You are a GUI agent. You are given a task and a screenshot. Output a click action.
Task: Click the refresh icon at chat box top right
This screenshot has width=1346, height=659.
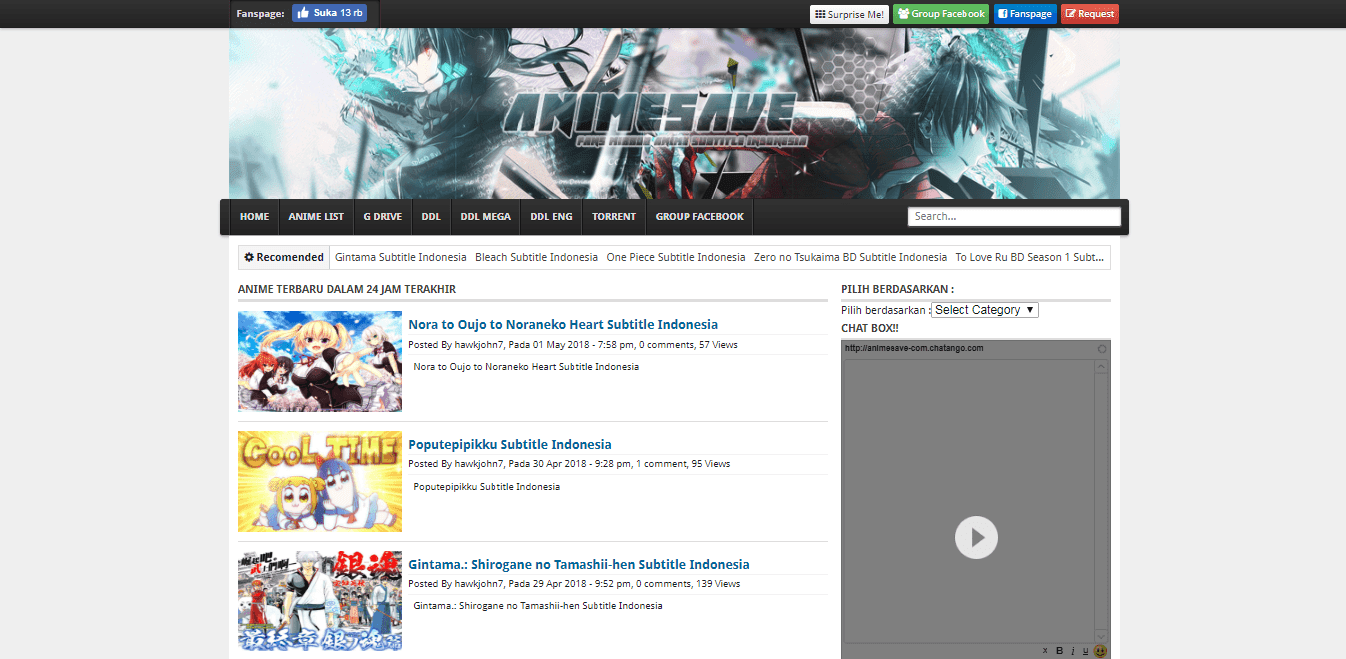pyautogui.click(x=1100, y=347)
